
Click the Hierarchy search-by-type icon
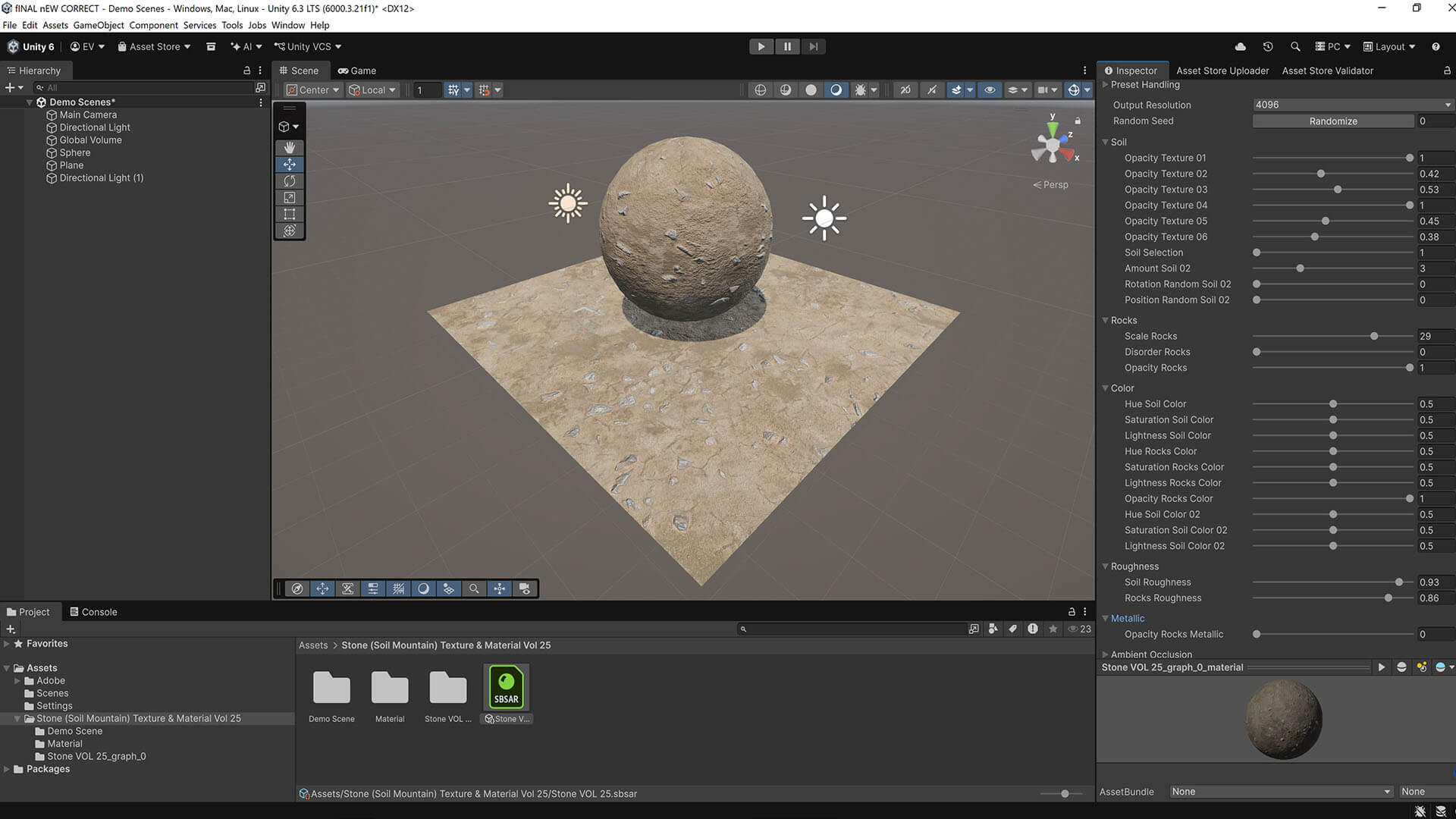pyautogui.click(x=260, y=88)
